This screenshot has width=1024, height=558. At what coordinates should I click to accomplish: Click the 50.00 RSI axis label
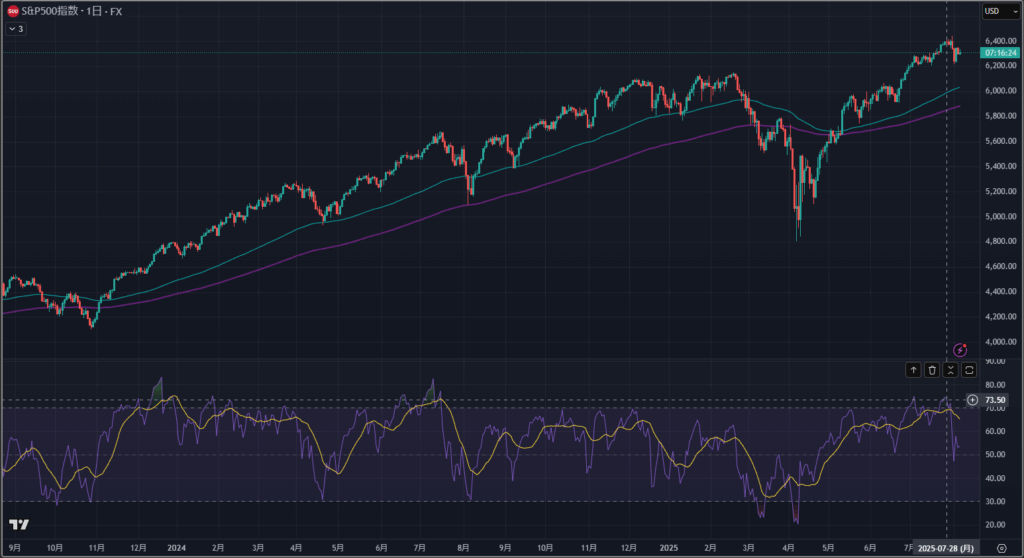pos(995,455)
